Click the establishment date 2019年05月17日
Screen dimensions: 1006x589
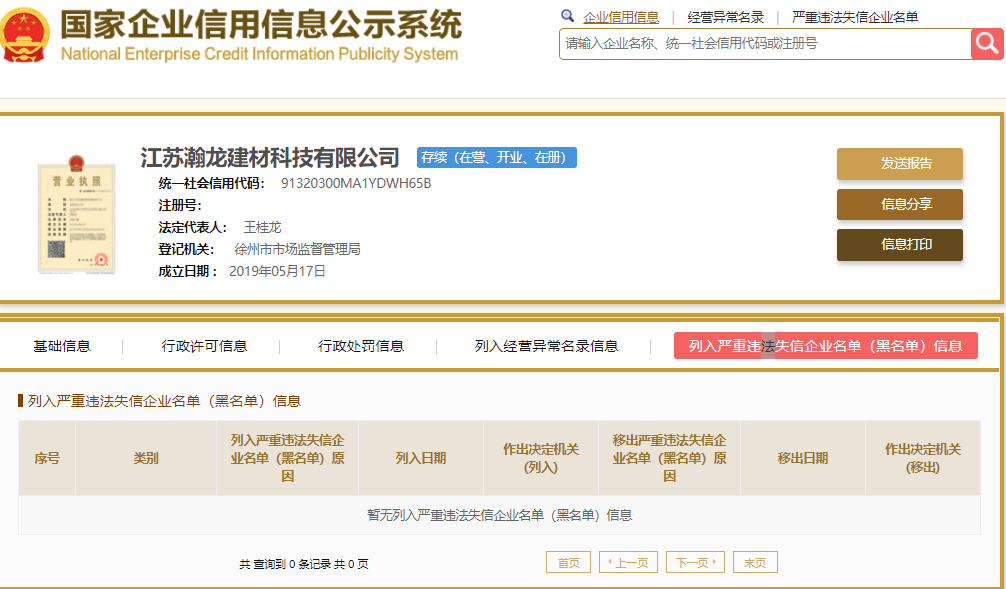[277, 271]
